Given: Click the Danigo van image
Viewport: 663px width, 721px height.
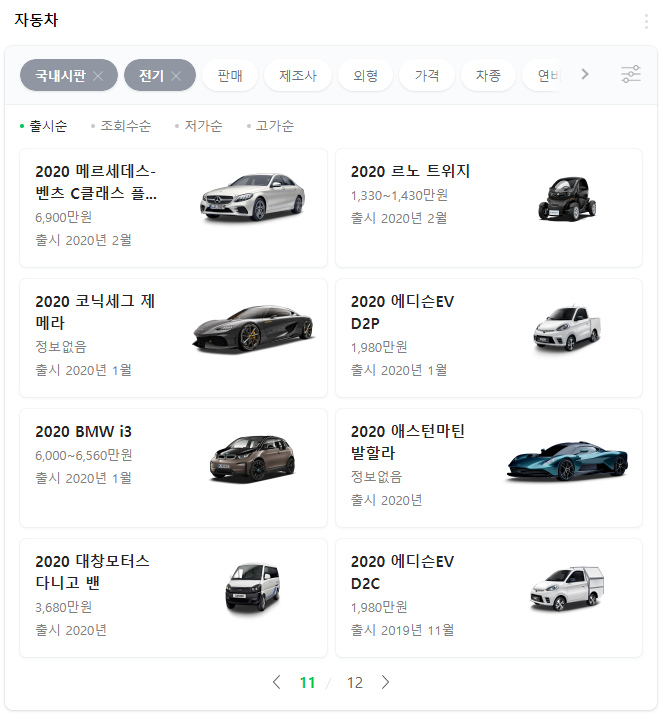Looking at the screenshot, I should [252, 588].
